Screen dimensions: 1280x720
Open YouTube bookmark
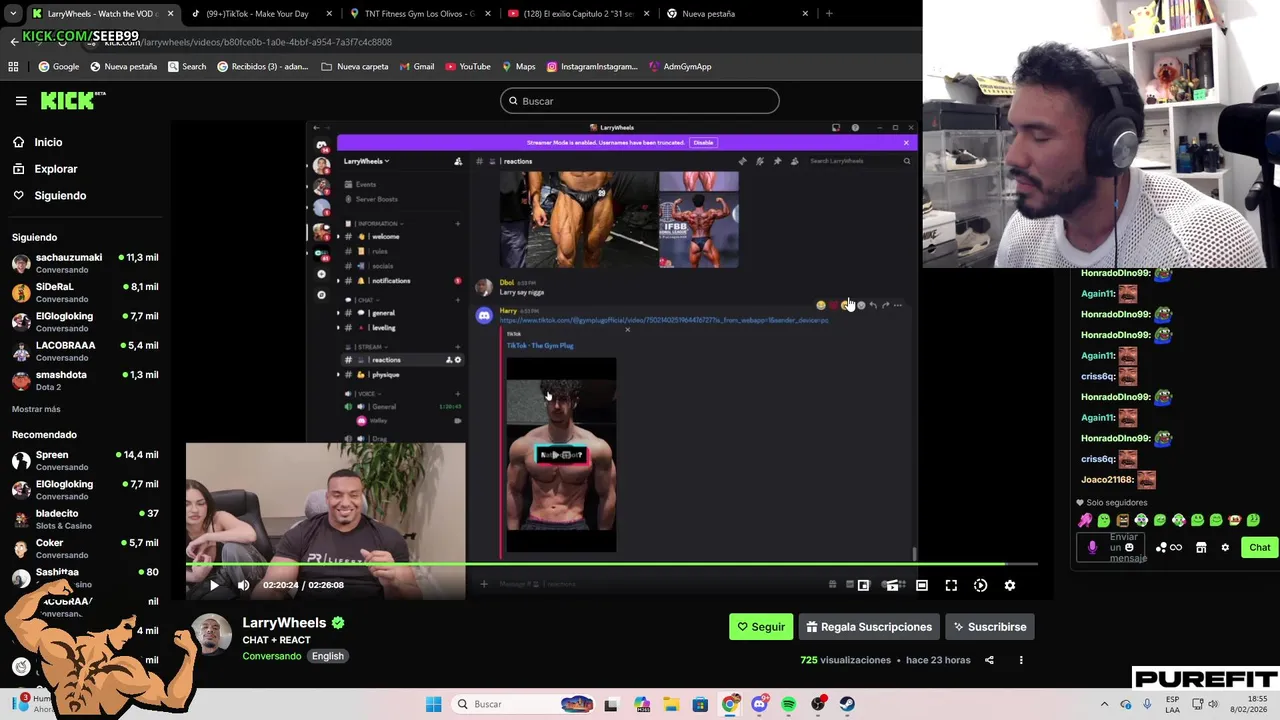[x=468, y=67]
